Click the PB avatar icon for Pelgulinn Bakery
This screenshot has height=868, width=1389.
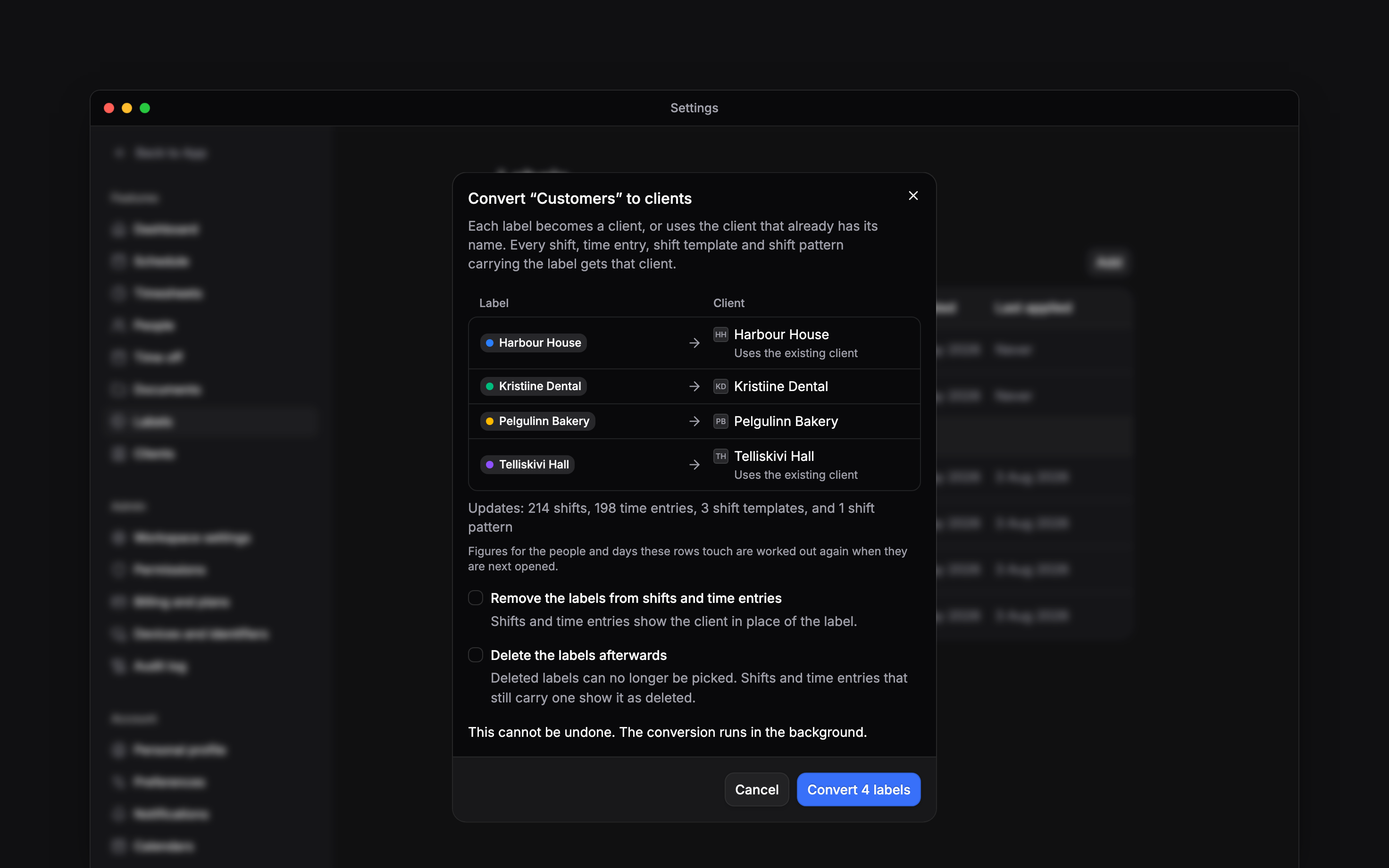[720, 421]
